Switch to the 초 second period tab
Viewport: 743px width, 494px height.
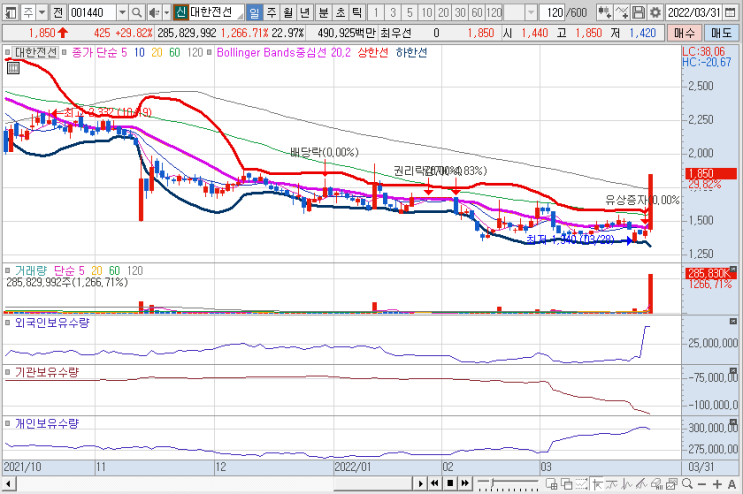click(x=340, y=12)
